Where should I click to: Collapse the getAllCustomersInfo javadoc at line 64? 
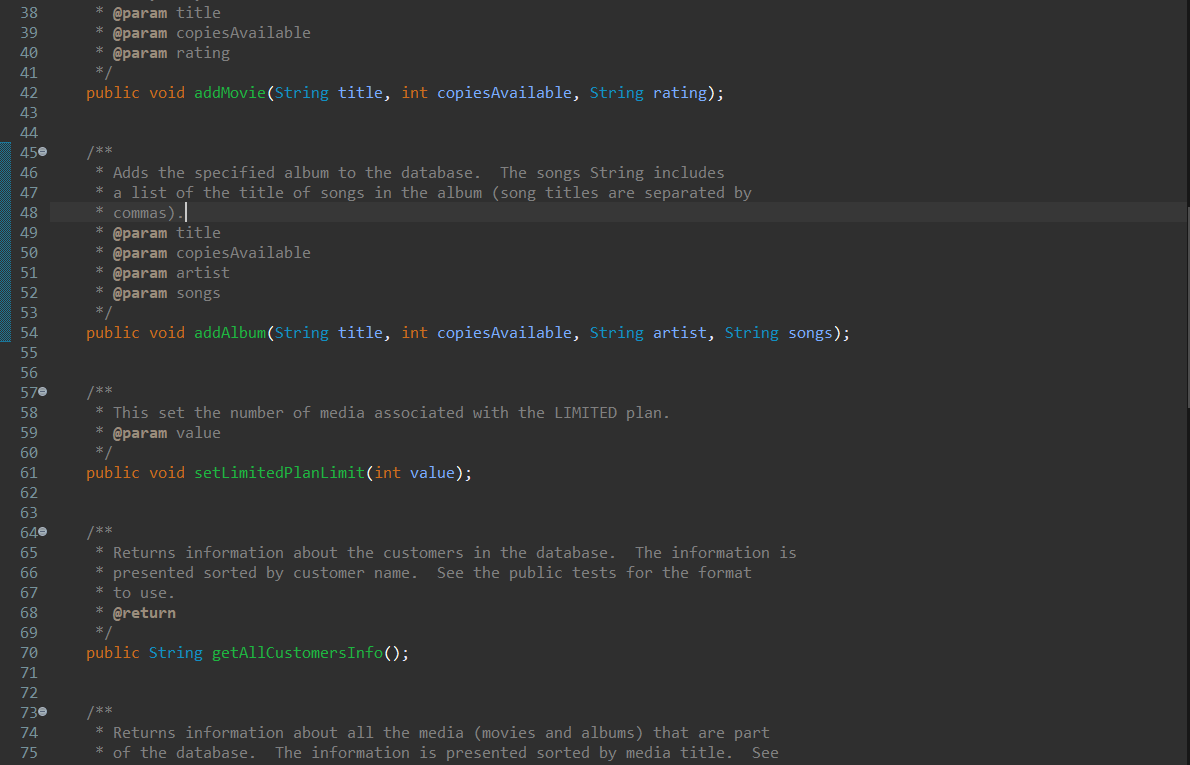pyautogui.click(x=40, y=532)
